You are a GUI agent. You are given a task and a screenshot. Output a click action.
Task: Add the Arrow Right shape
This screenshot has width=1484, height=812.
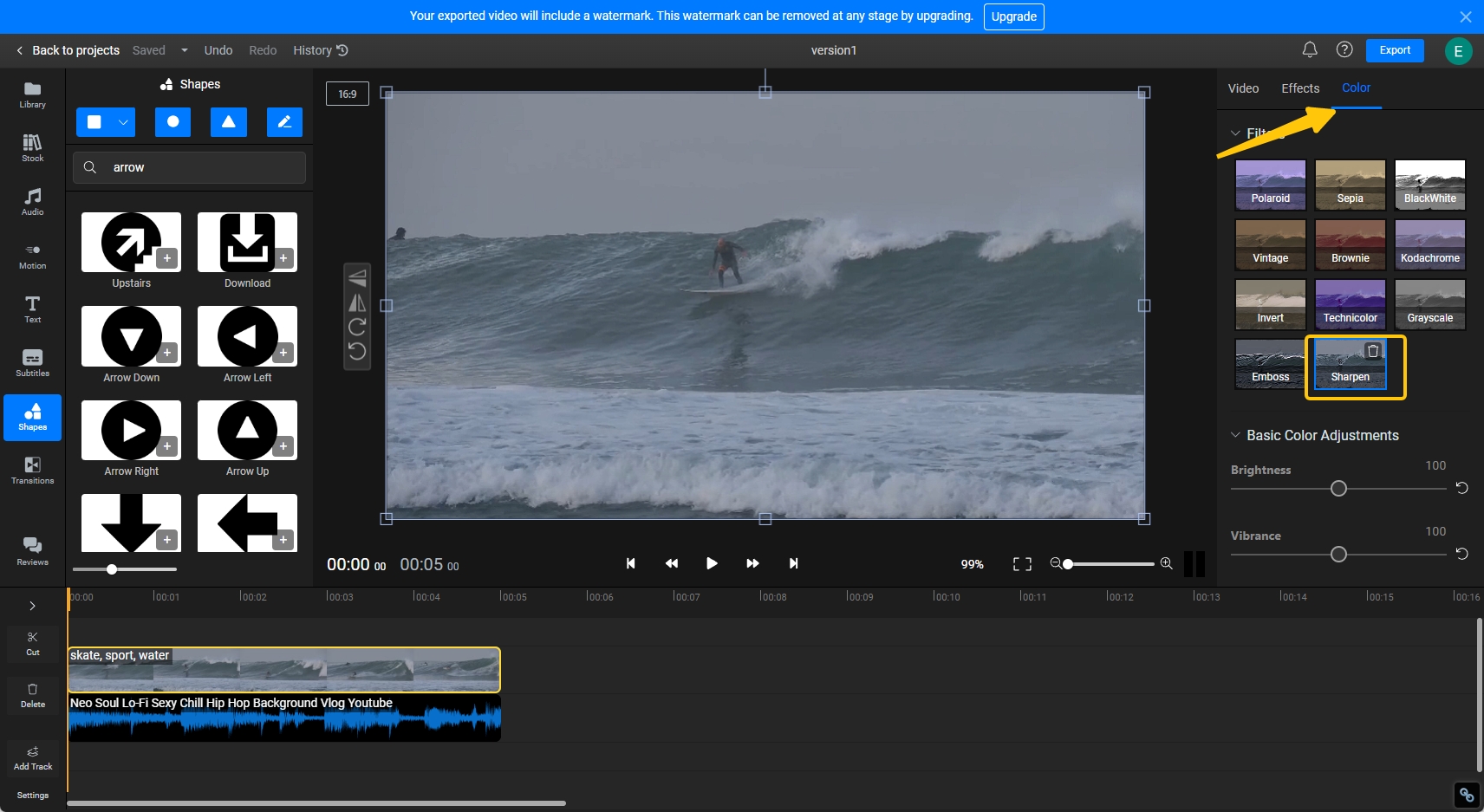tap(167, 445)
